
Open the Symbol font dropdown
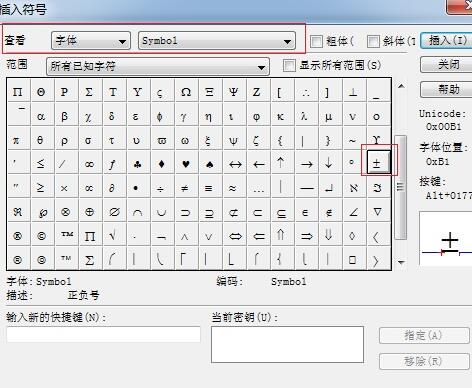[x=217, y=41]
